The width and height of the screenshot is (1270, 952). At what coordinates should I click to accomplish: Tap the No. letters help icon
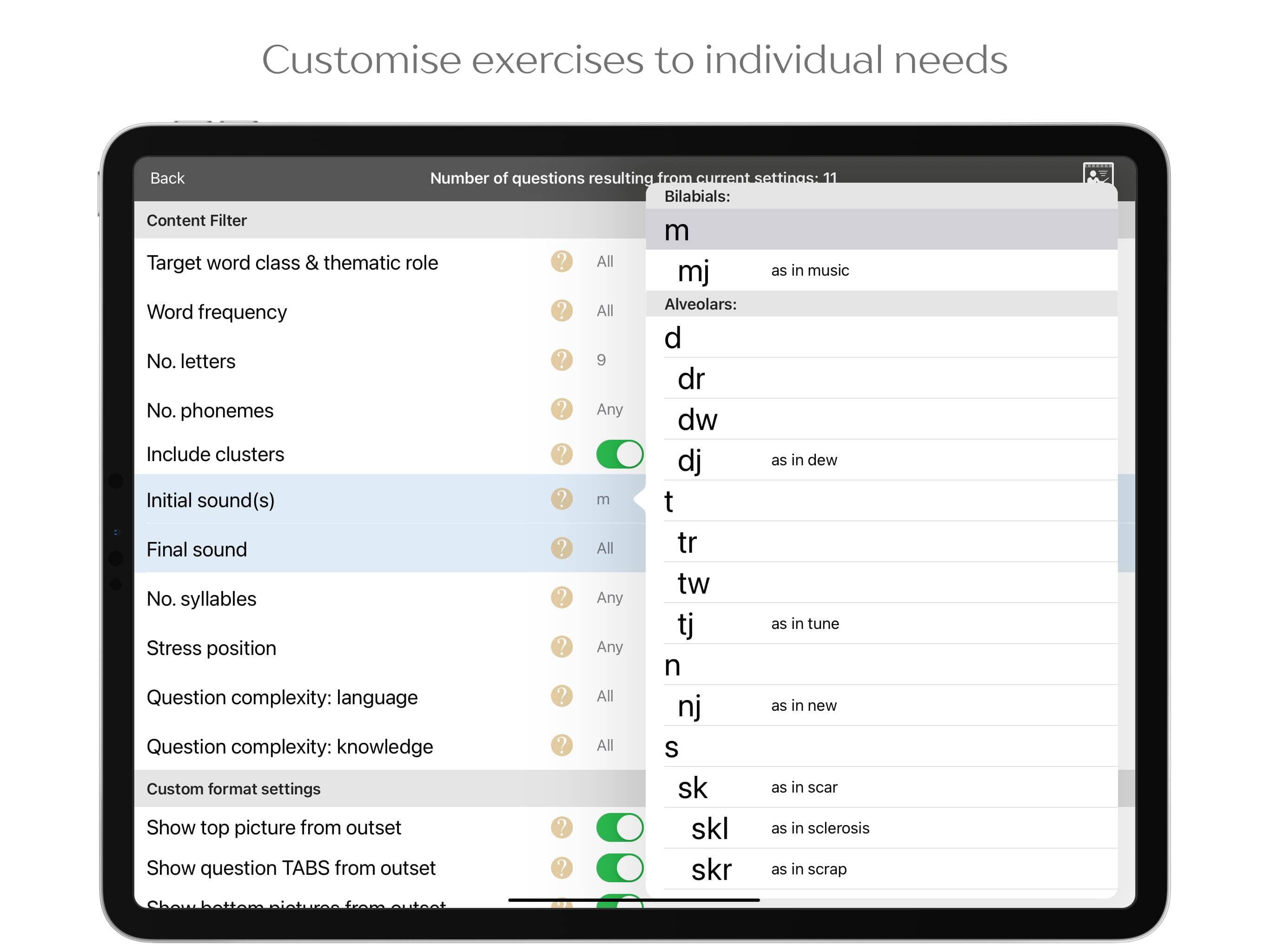click(561, 360)
